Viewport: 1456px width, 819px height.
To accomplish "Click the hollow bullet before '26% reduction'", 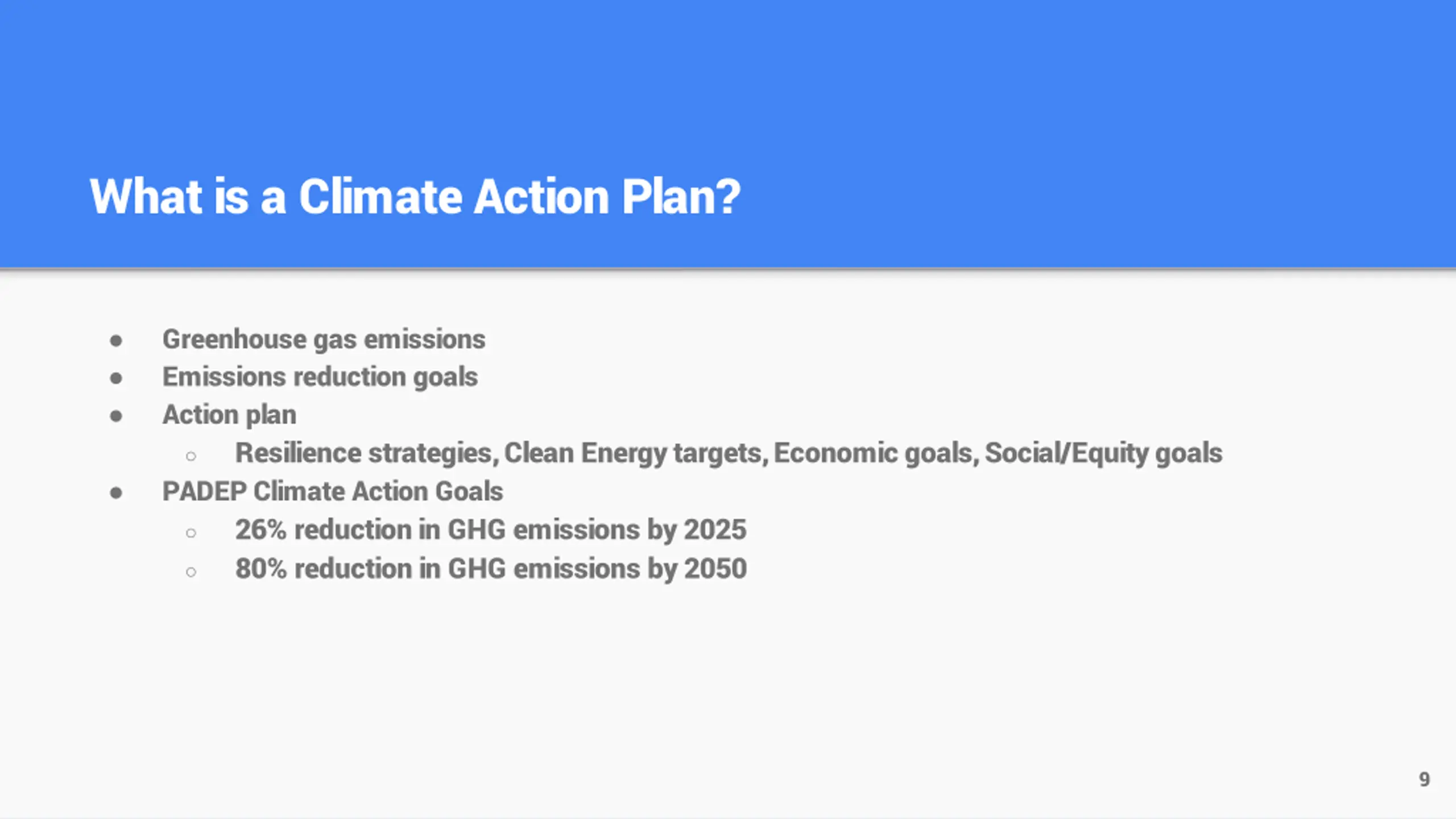I will pos(191,533).
